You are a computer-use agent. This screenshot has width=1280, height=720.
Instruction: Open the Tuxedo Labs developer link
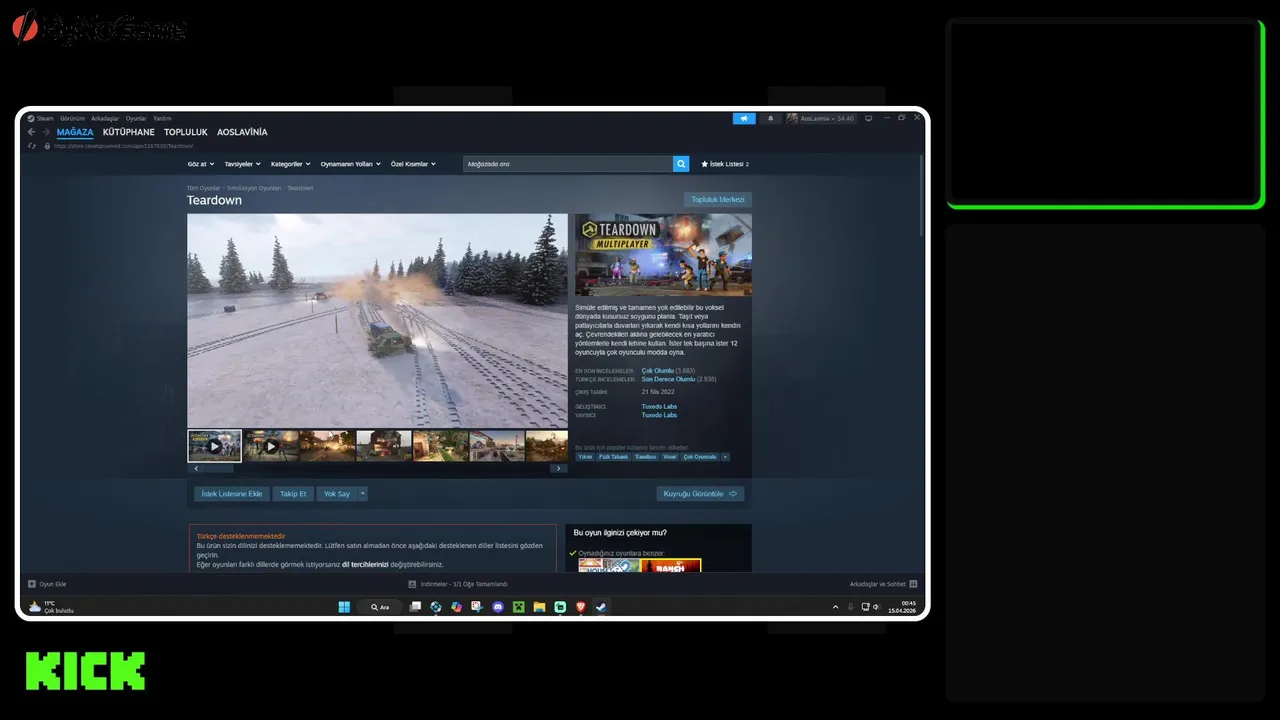tap(659, 406)
